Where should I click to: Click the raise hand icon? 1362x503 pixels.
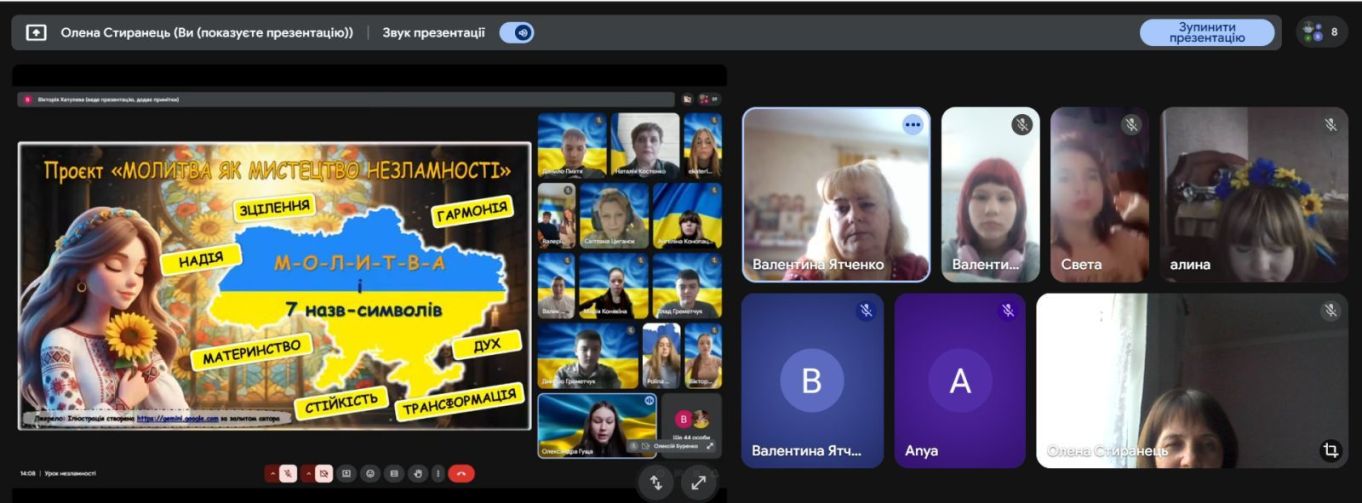(x=418, y=473)
